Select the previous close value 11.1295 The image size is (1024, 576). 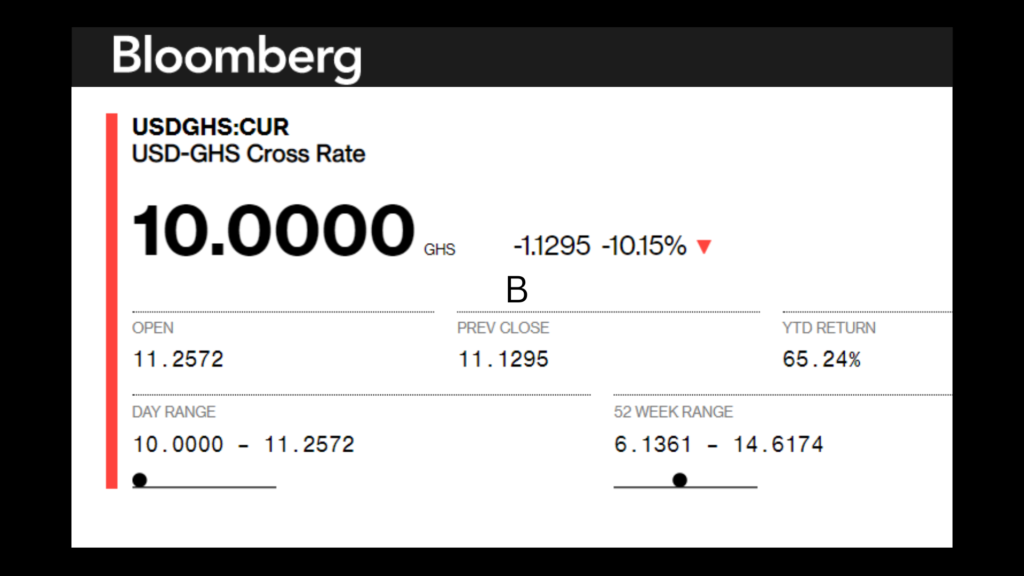[x=503, y=359]
